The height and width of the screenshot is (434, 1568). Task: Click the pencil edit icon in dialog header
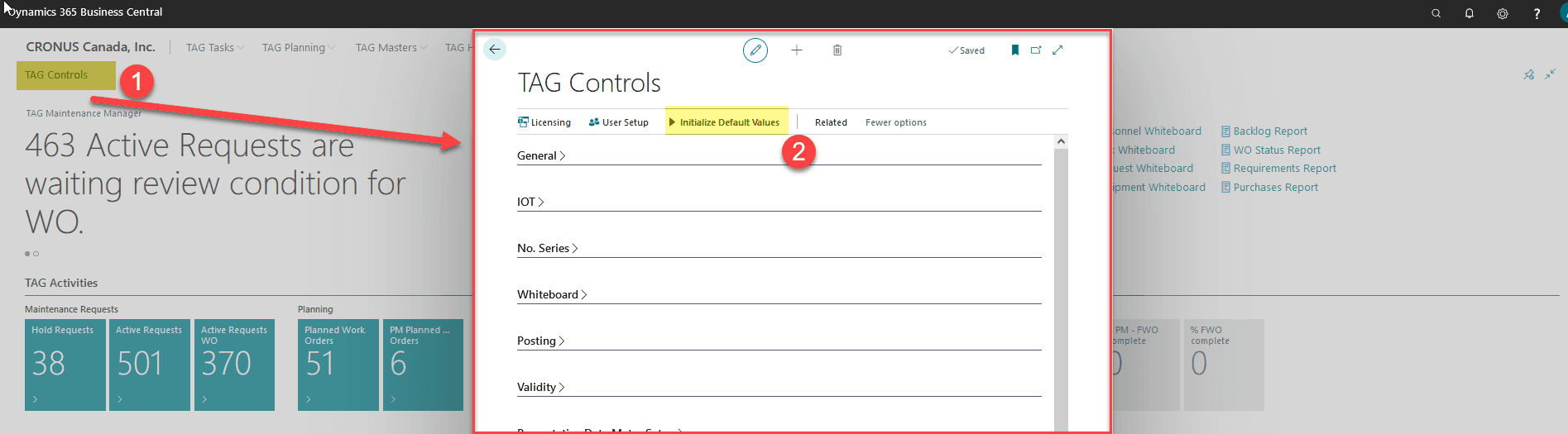point(755,50)
